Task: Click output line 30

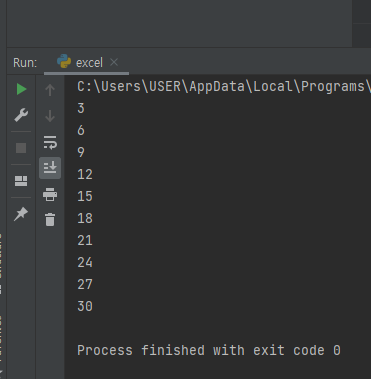Action: tap(85, 306)
